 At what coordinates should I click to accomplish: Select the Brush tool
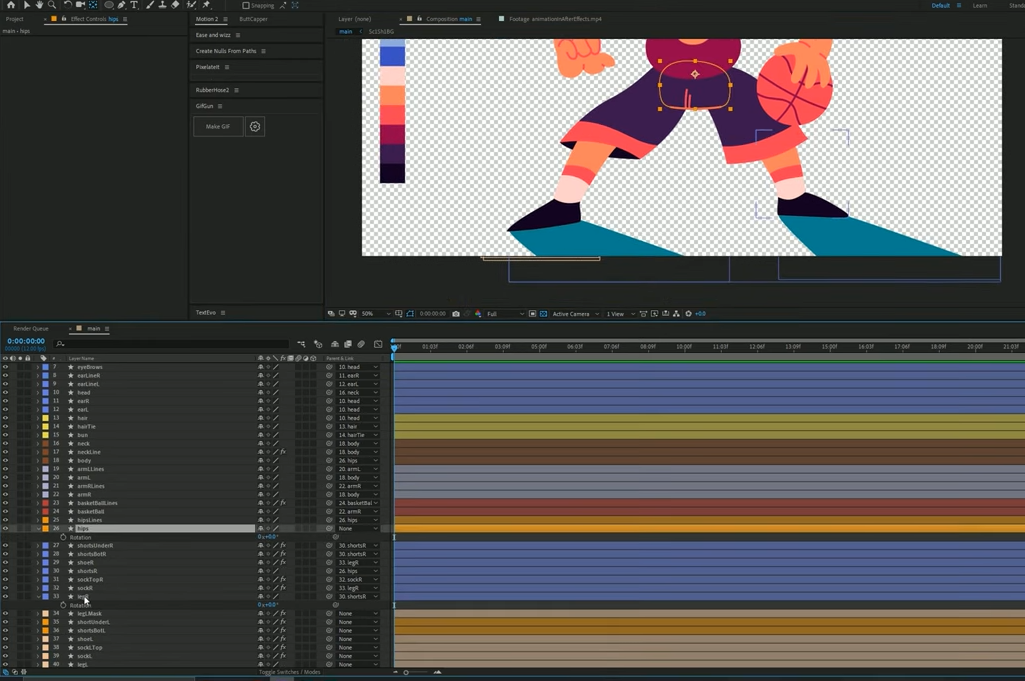pos(150,5)
